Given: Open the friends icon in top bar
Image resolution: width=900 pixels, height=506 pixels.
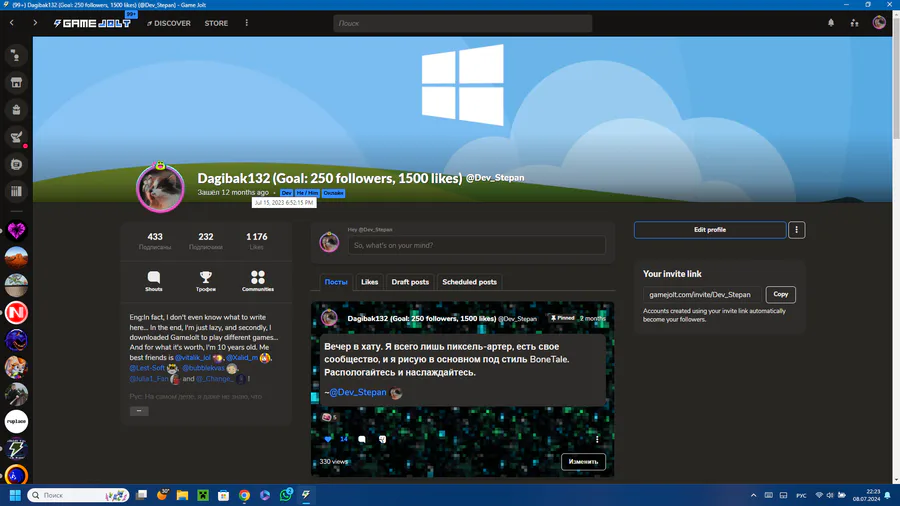Looking at the screenshot, I should coord(855,23).
